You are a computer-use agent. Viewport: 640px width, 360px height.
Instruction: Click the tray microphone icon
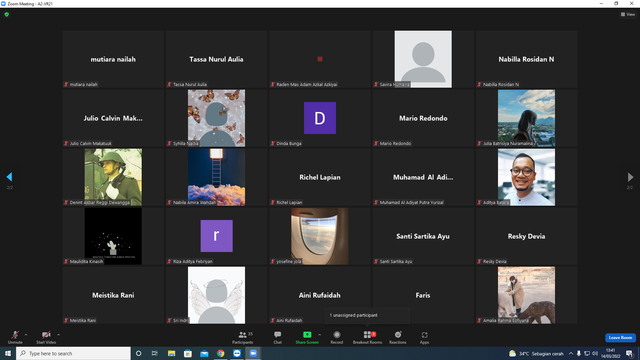pyautogui.click(x=579, y=353)
